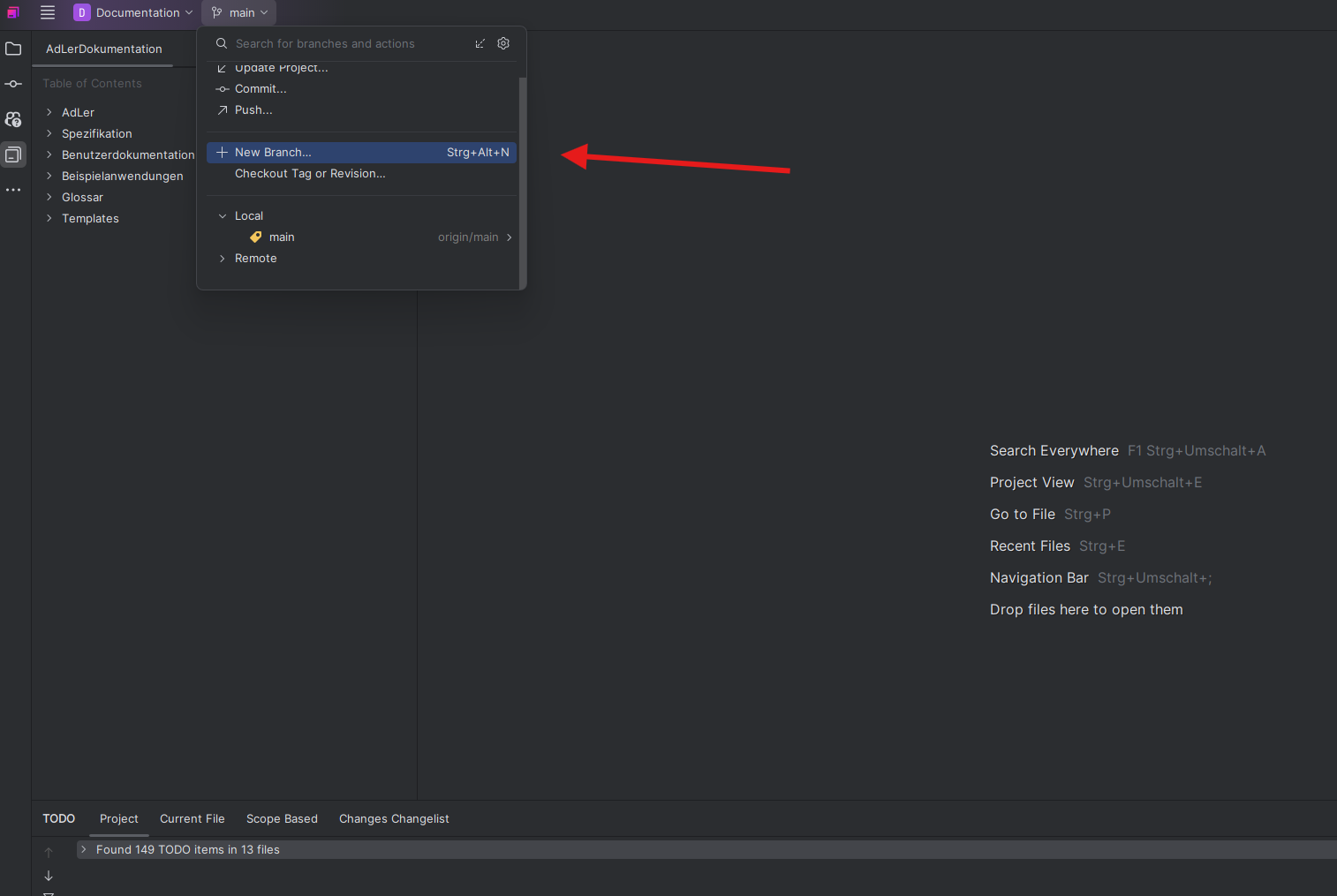The image size is (1337, 896).
Task: Open the Documentation project dropdown
Action: tap(133, 12)
